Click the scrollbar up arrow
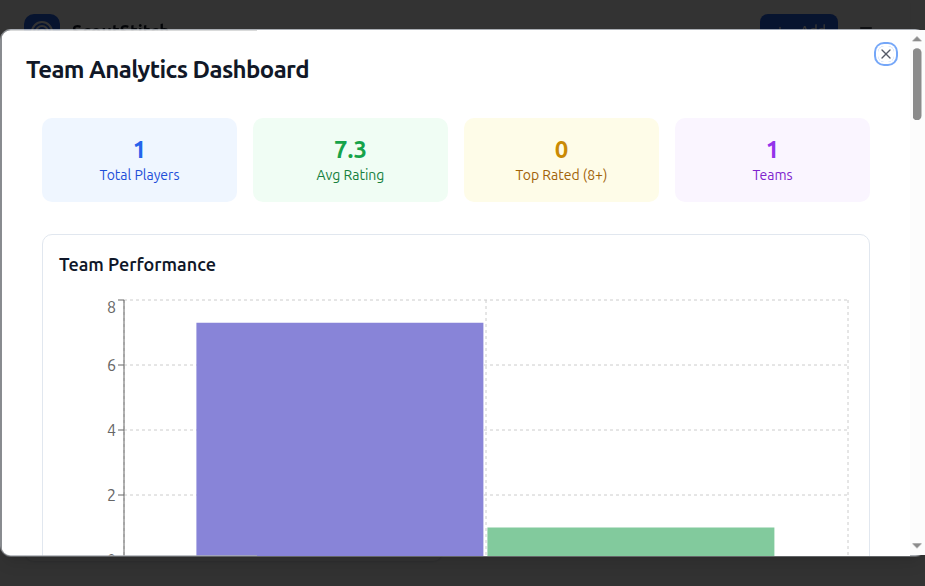925x586 pixels. pos(915,38)
